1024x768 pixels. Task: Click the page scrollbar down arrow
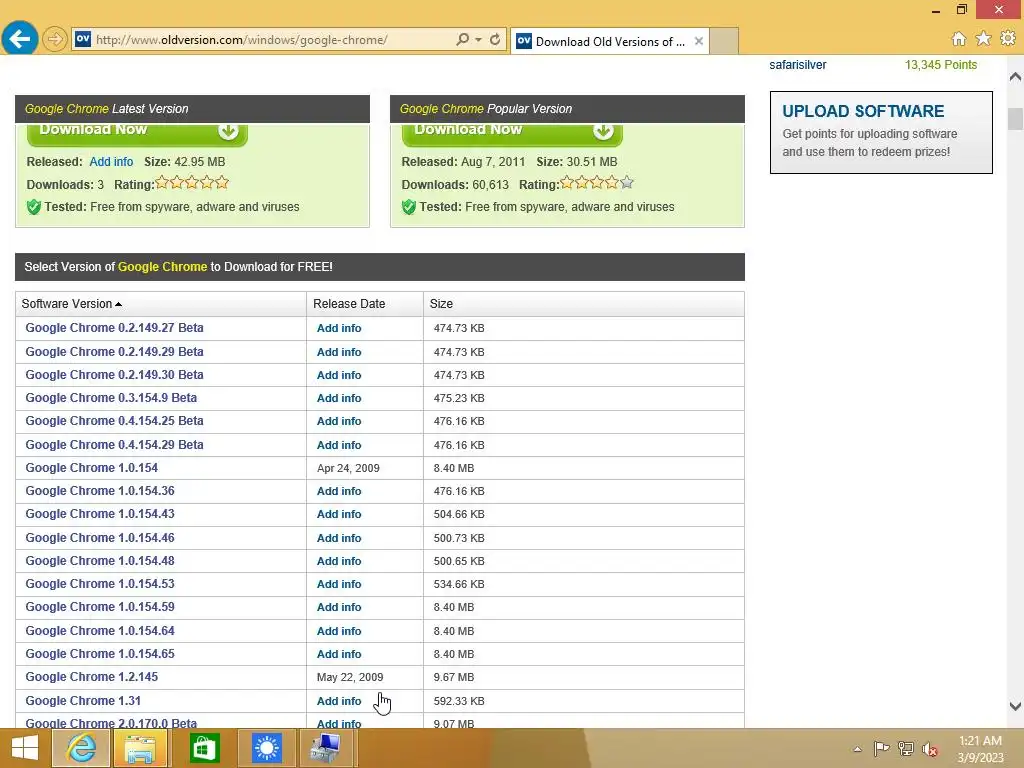(1016, 706)
